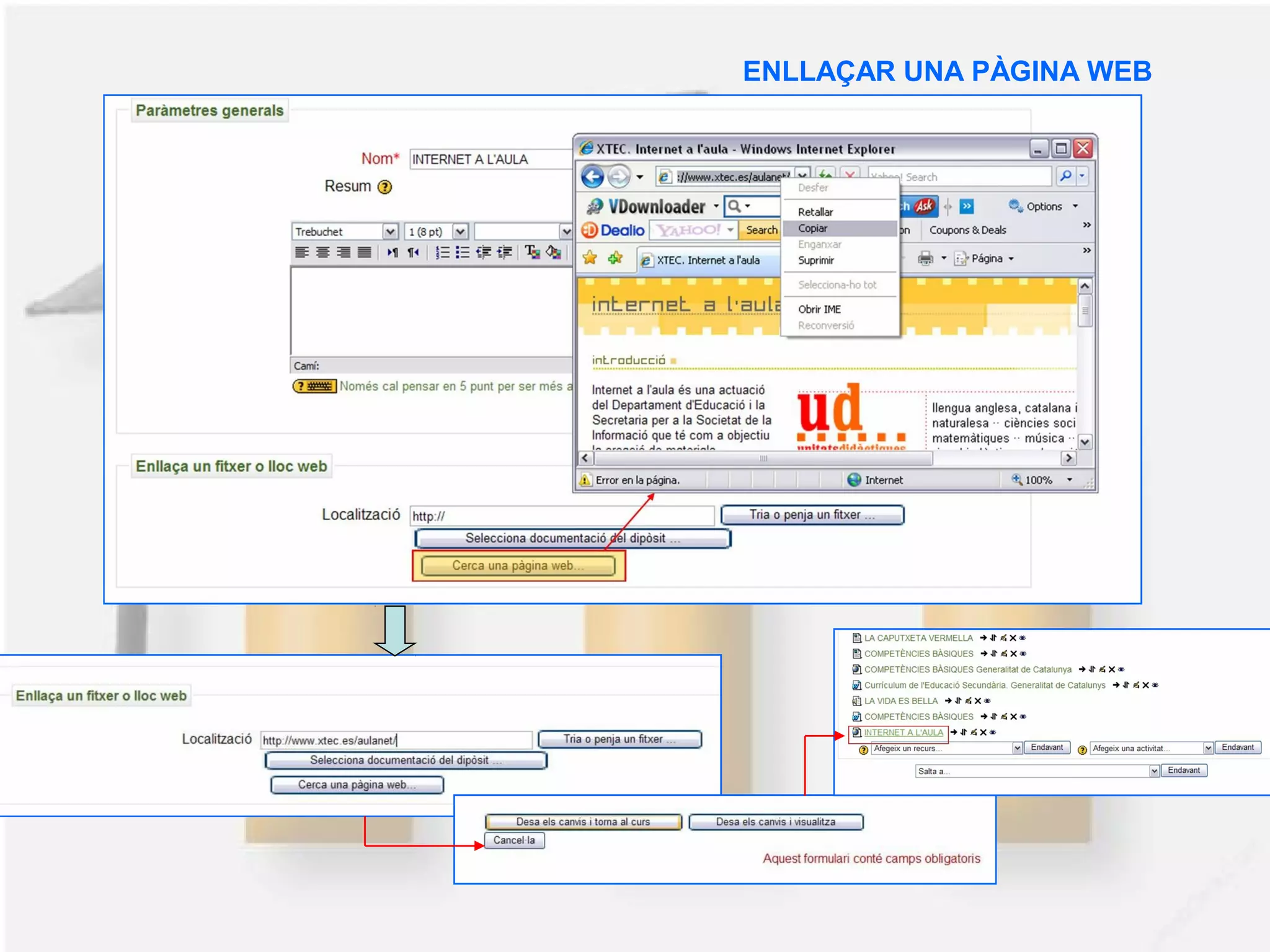Viewport: 1270px width, 952px height.
Task: Click the Internet Explorer forward arrow
Action: point(618,177)
